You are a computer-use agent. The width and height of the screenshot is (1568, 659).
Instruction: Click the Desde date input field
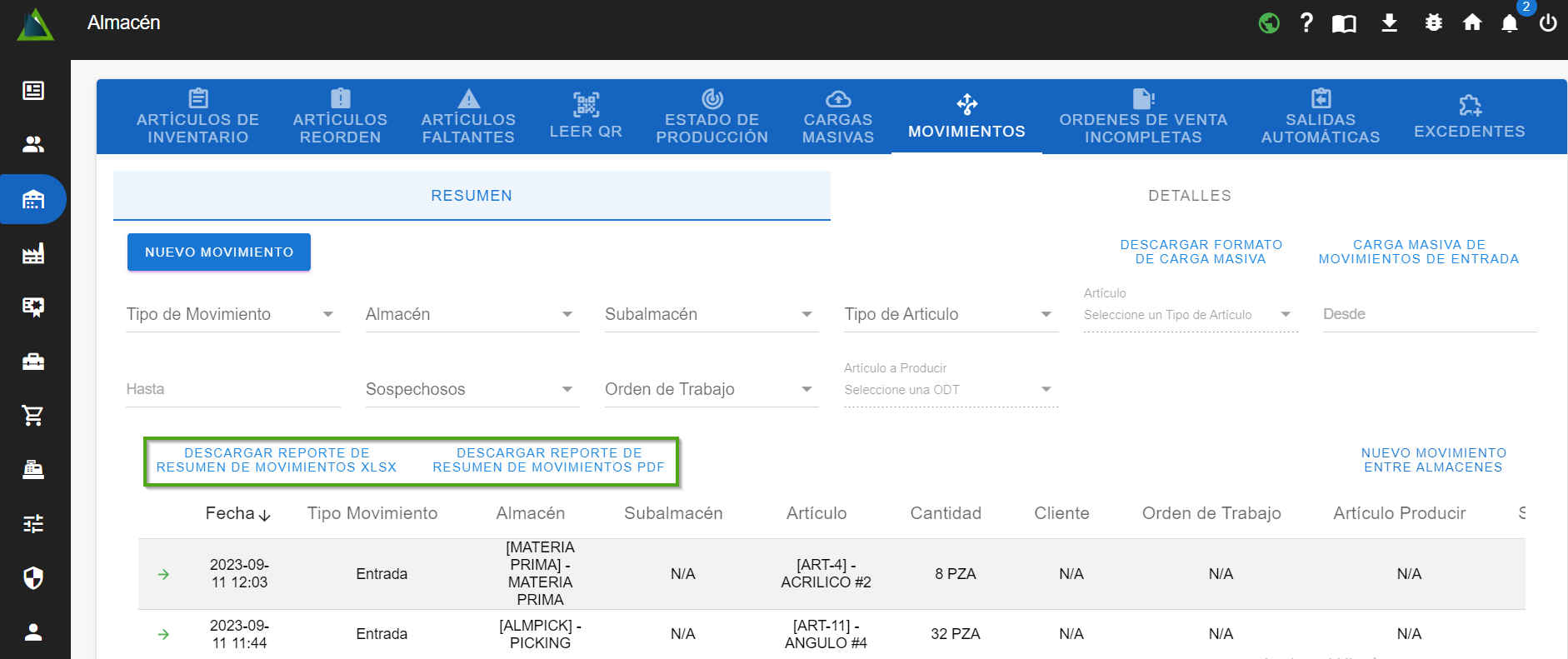click(x=1429, y=314)
